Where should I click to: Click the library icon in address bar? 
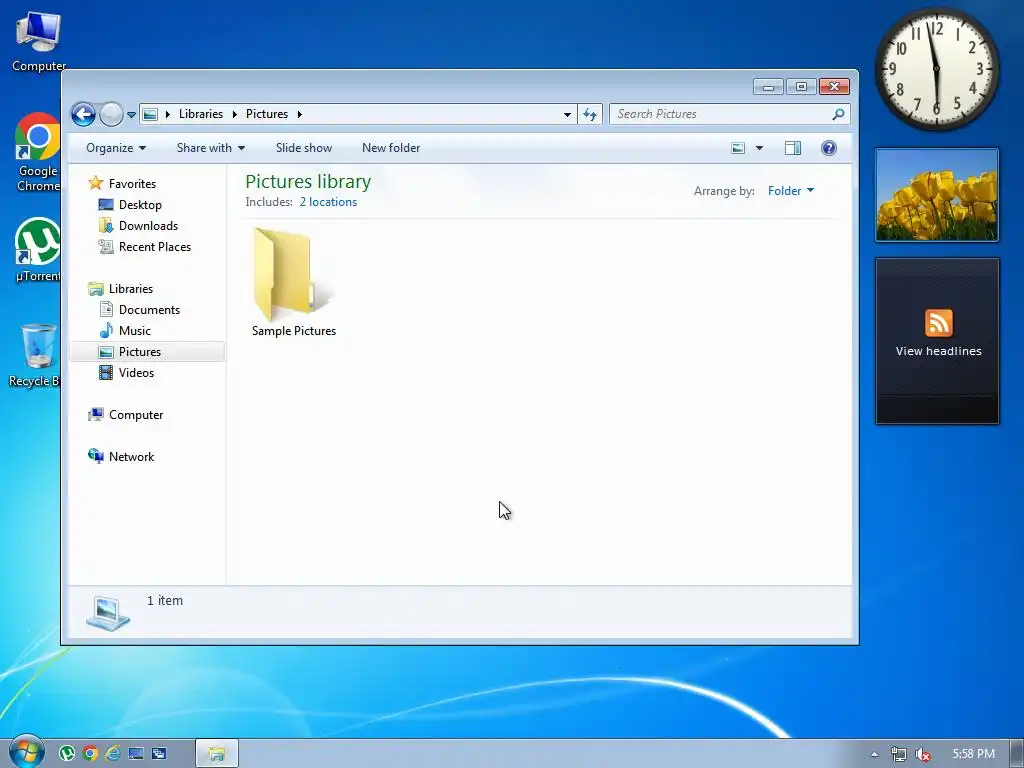(150, 114)
